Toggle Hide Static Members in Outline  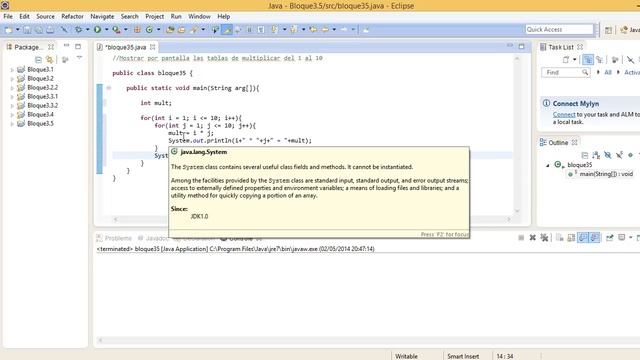619,155
